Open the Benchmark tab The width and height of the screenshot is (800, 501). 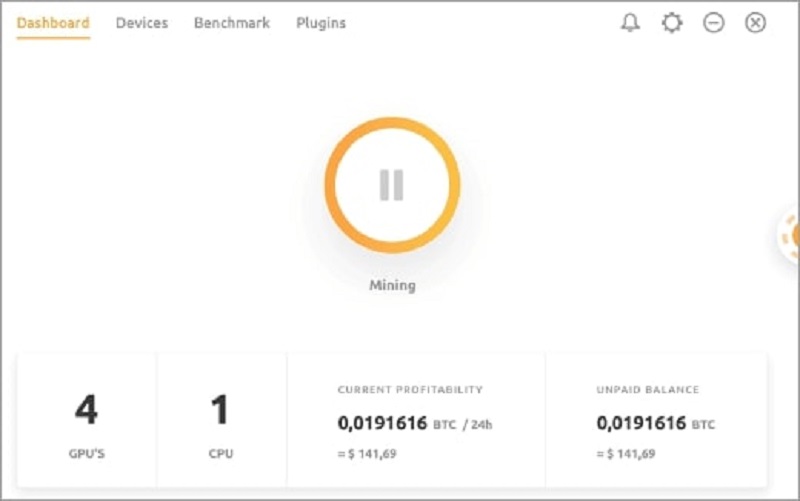232,23
